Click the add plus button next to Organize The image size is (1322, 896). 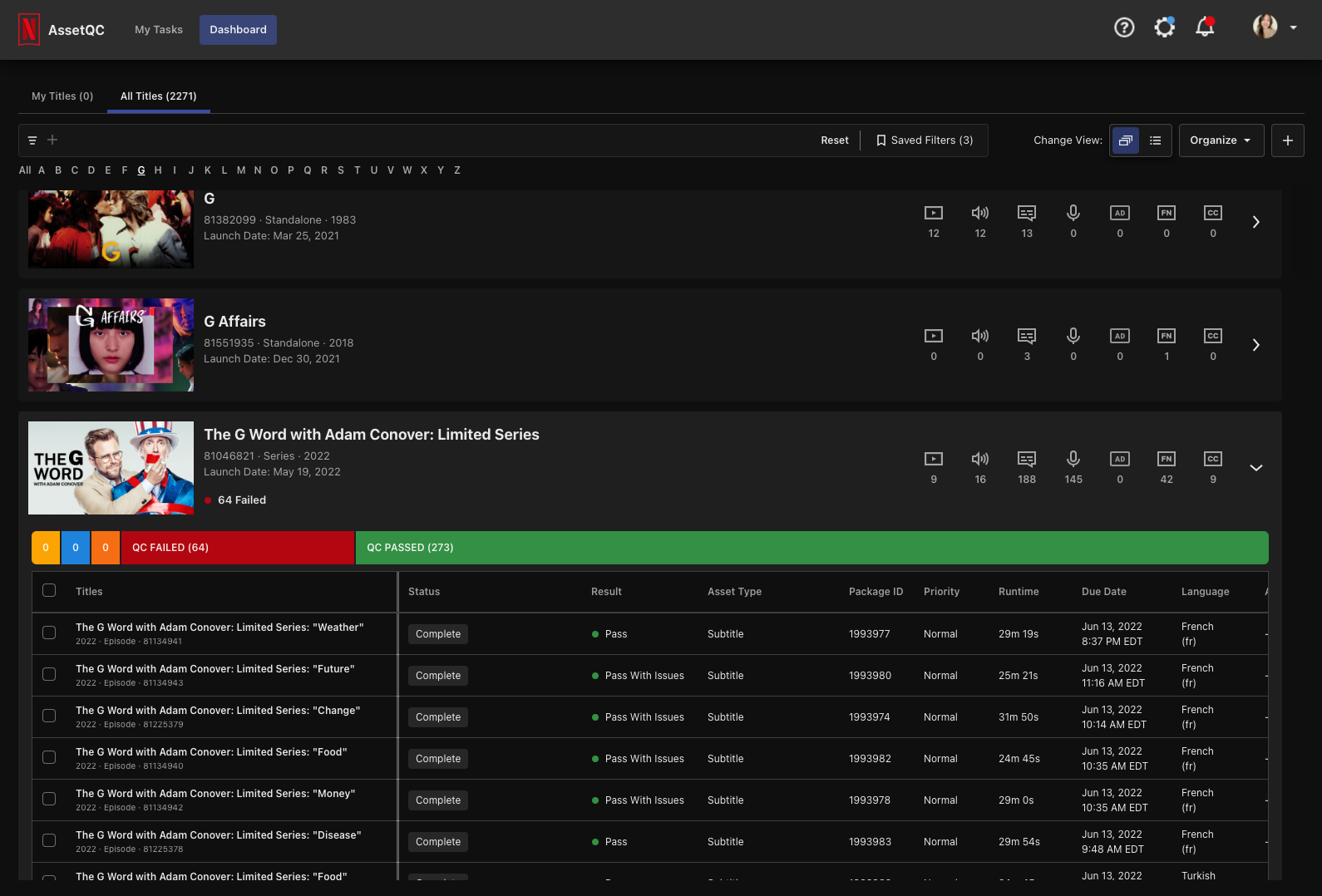[1288, 140]
